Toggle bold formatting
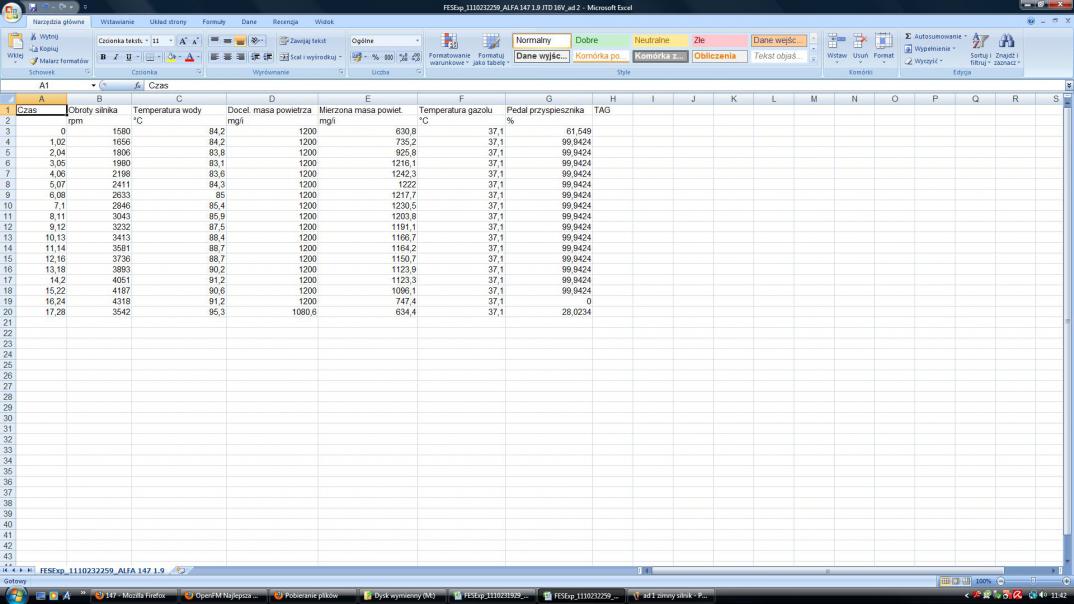The image size is (1074, 604). (103, 57)
